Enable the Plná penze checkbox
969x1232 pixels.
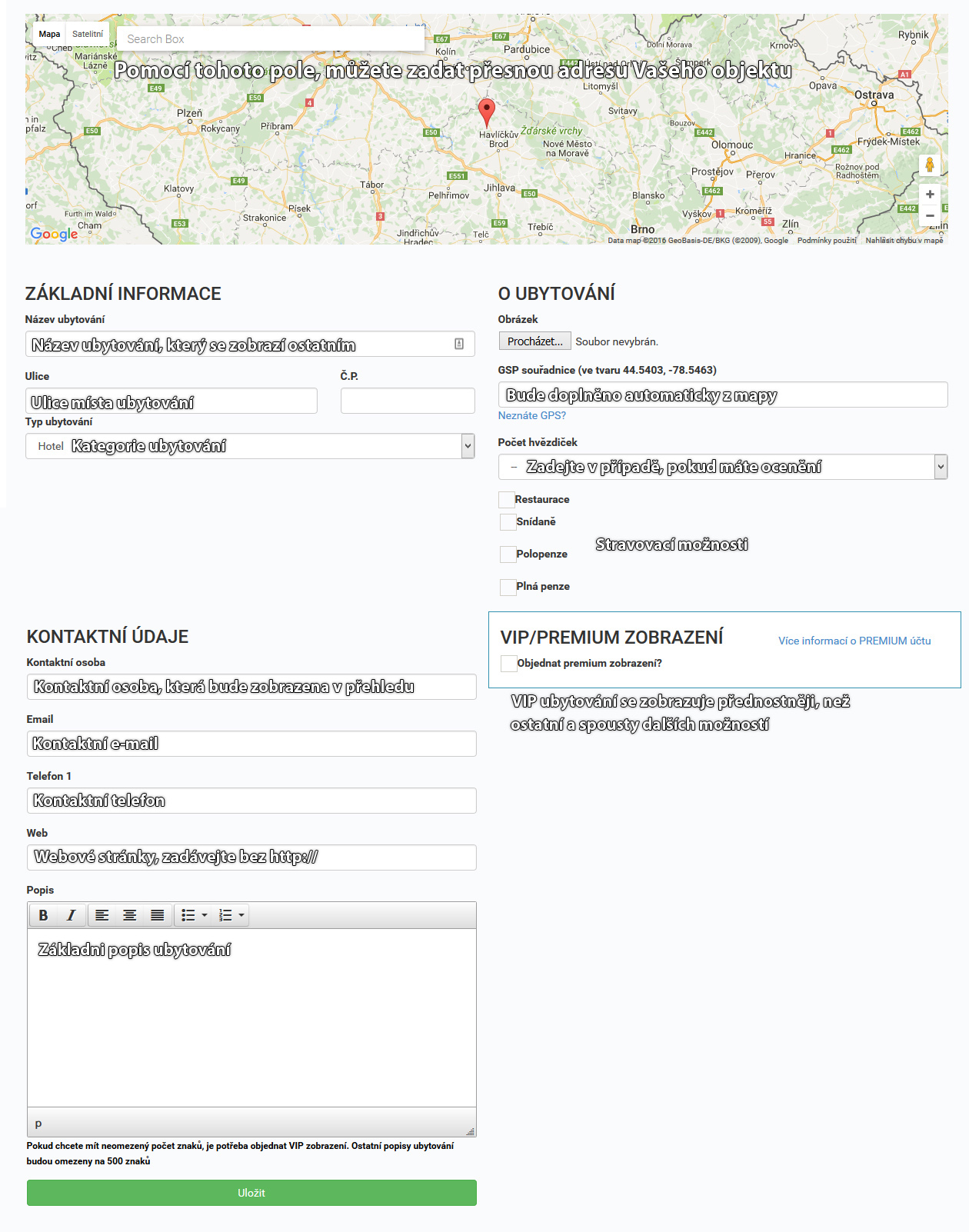click(508, 587)
